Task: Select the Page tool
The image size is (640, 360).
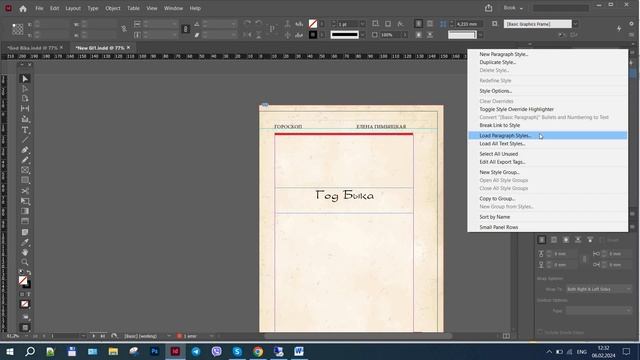Action: (x=25, y=98)
